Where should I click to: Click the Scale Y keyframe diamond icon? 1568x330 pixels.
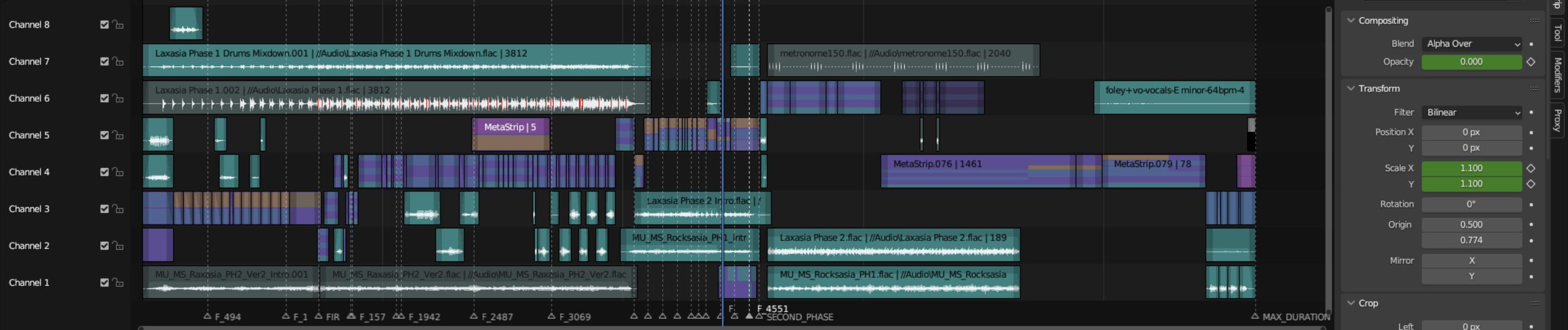[x=1531, y=184]
